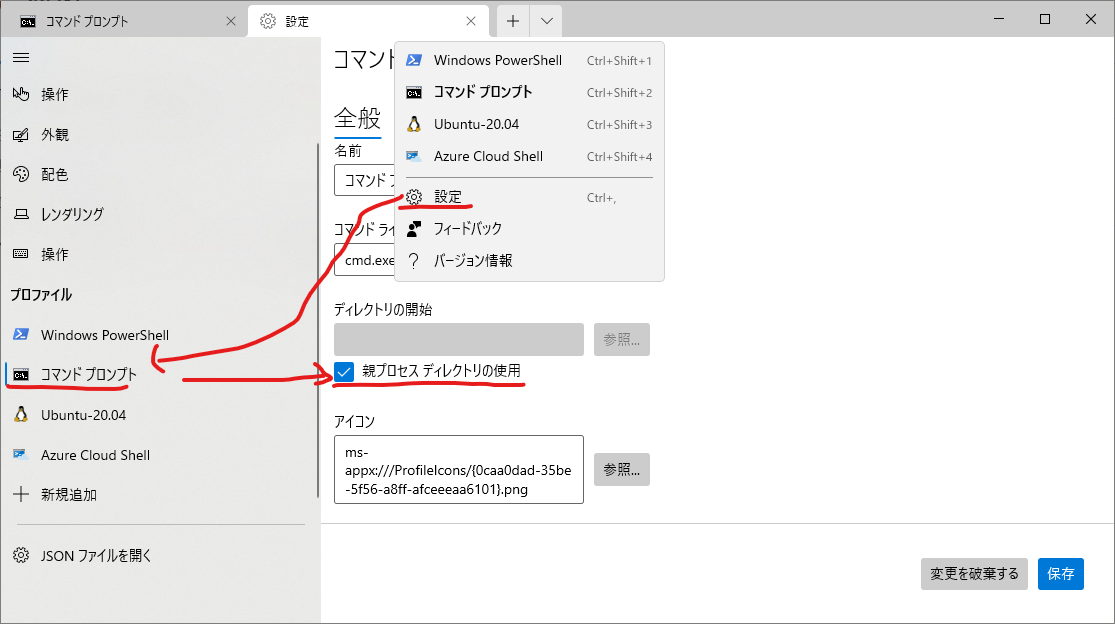Open バージョン情報 from dropdown menu
The height and width of the screenshot is (624, 1115).
point(529,261)
